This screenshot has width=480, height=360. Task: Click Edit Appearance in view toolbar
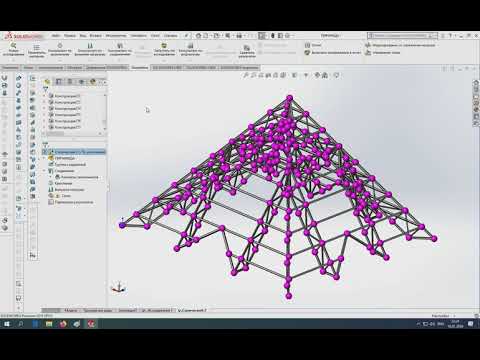[x=317, y=75]
